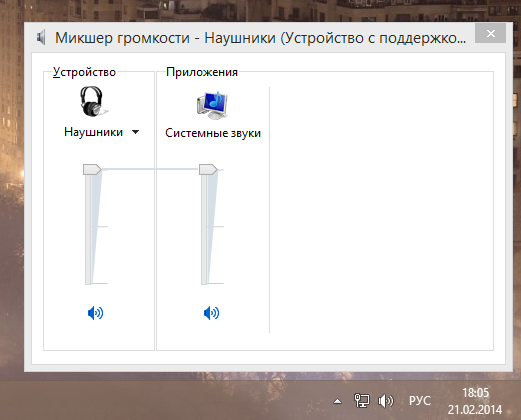The height and width of the screenshot is (420, 521).
Task: Open the system tray volume icon
Action: [x=386, y=401]
